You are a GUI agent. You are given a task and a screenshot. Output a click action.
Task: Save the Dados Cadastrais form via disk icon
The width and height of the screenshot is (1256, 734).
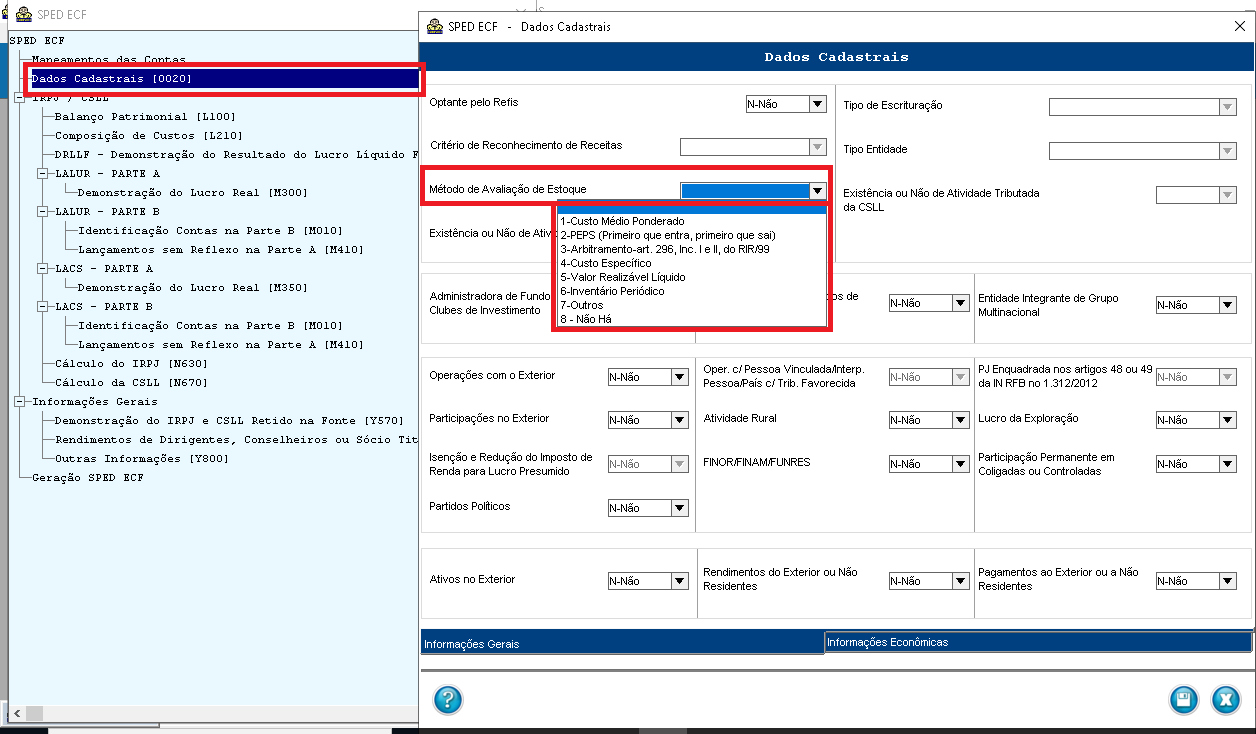1184,699
